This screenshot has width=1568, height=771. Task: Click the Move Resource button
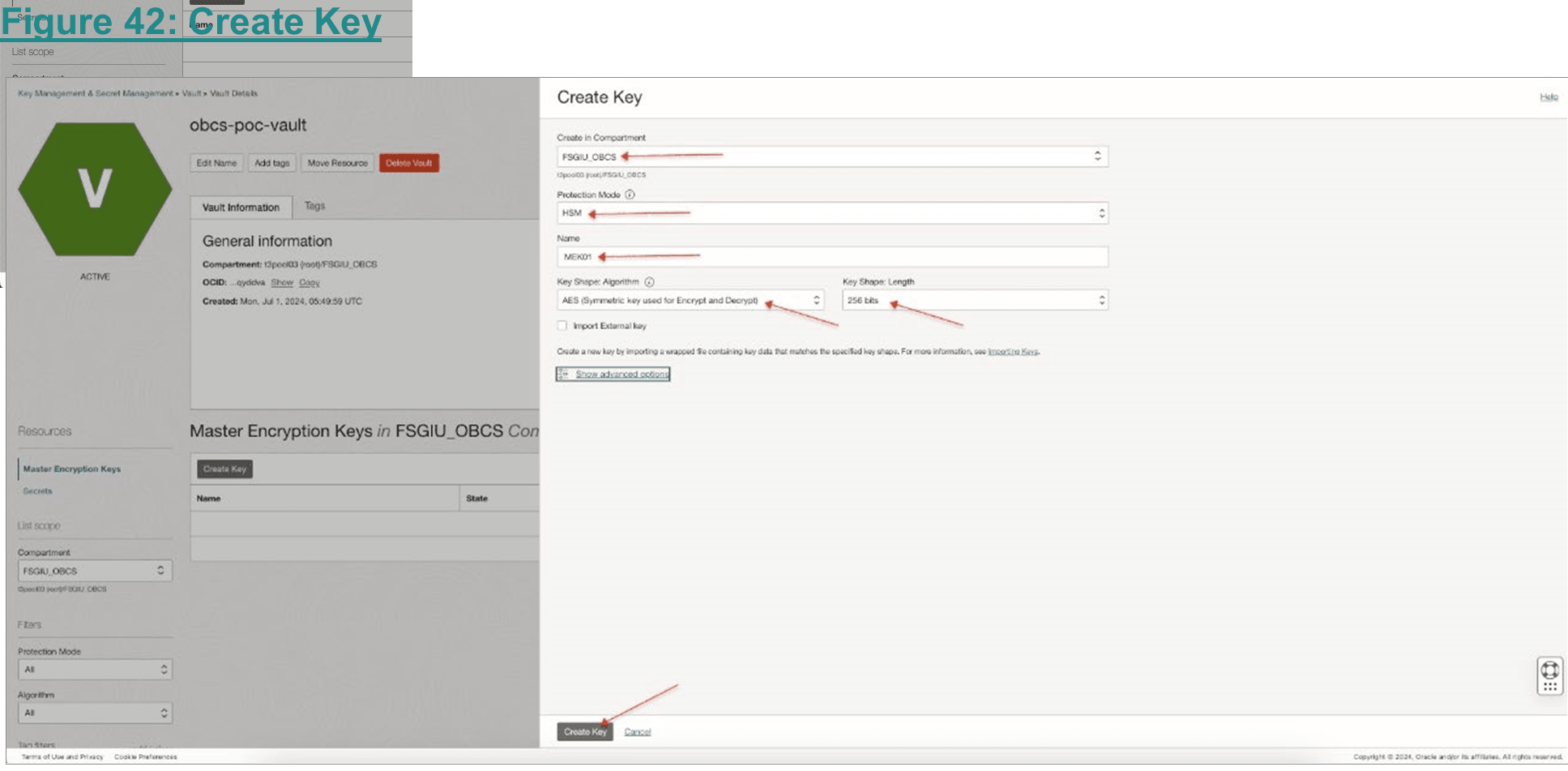pos(337,163)
